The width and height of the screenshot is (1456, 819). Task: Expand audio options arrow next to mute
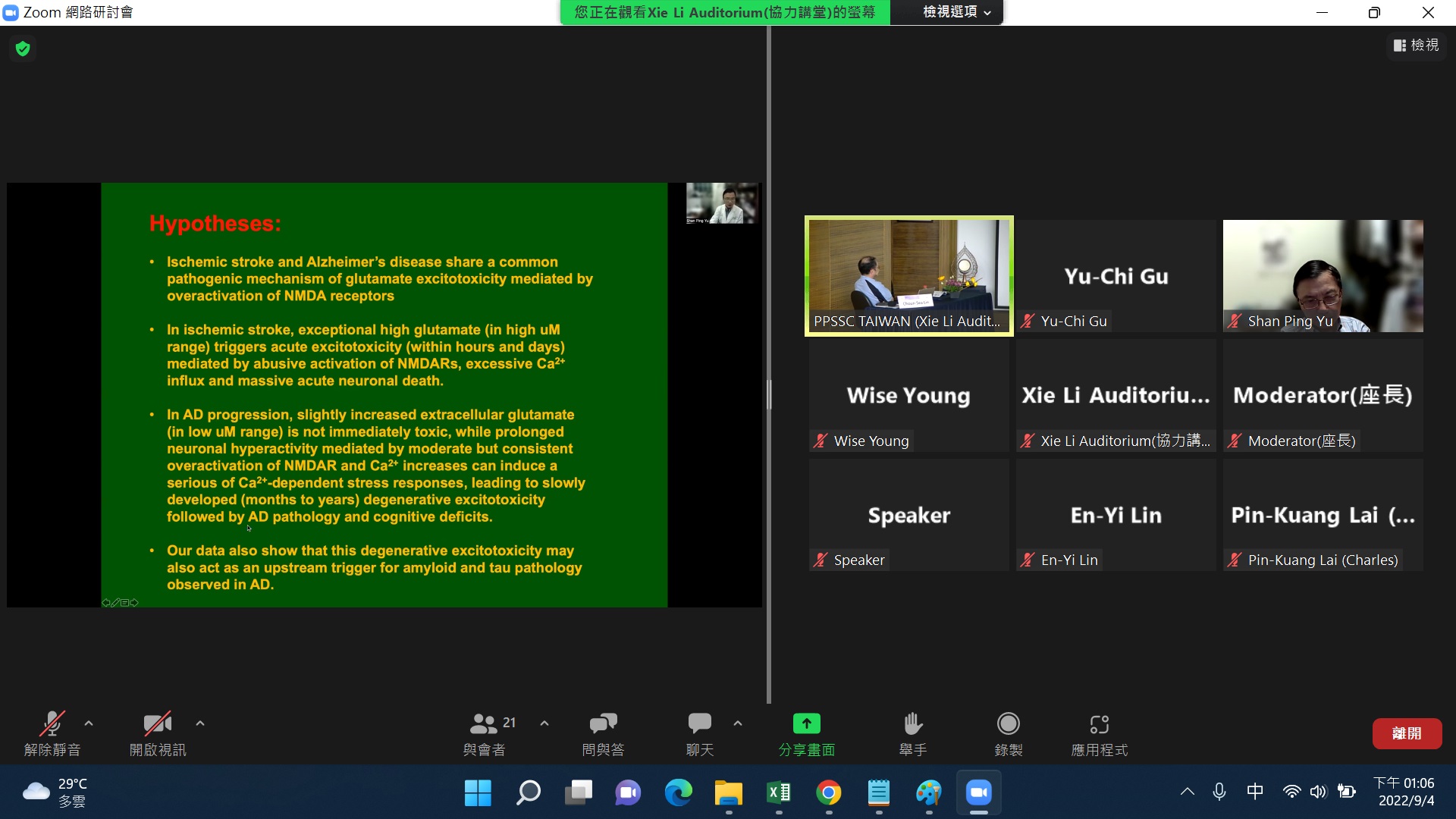point(89,723)
